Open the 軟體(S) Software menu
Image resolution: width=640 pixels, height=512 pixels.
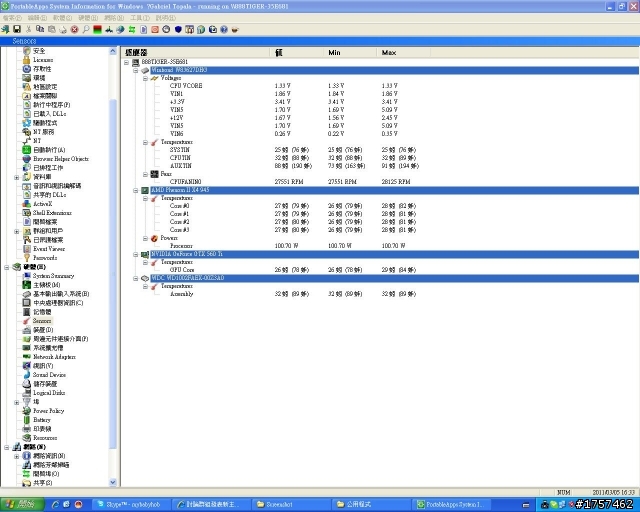62,18
